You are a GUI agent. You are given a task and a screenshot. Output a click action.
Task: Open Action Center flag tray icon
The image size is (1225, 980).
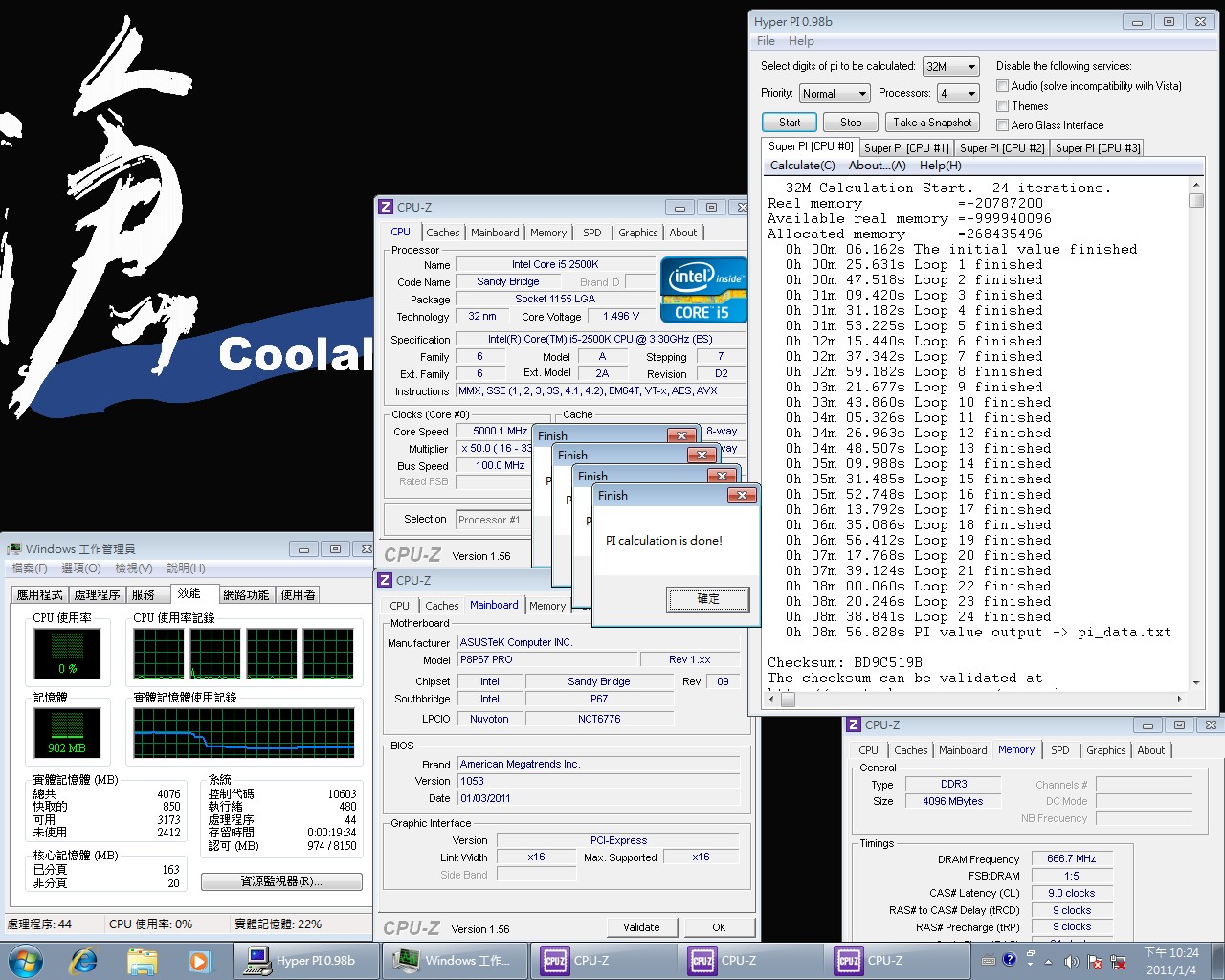[1094, 961]
